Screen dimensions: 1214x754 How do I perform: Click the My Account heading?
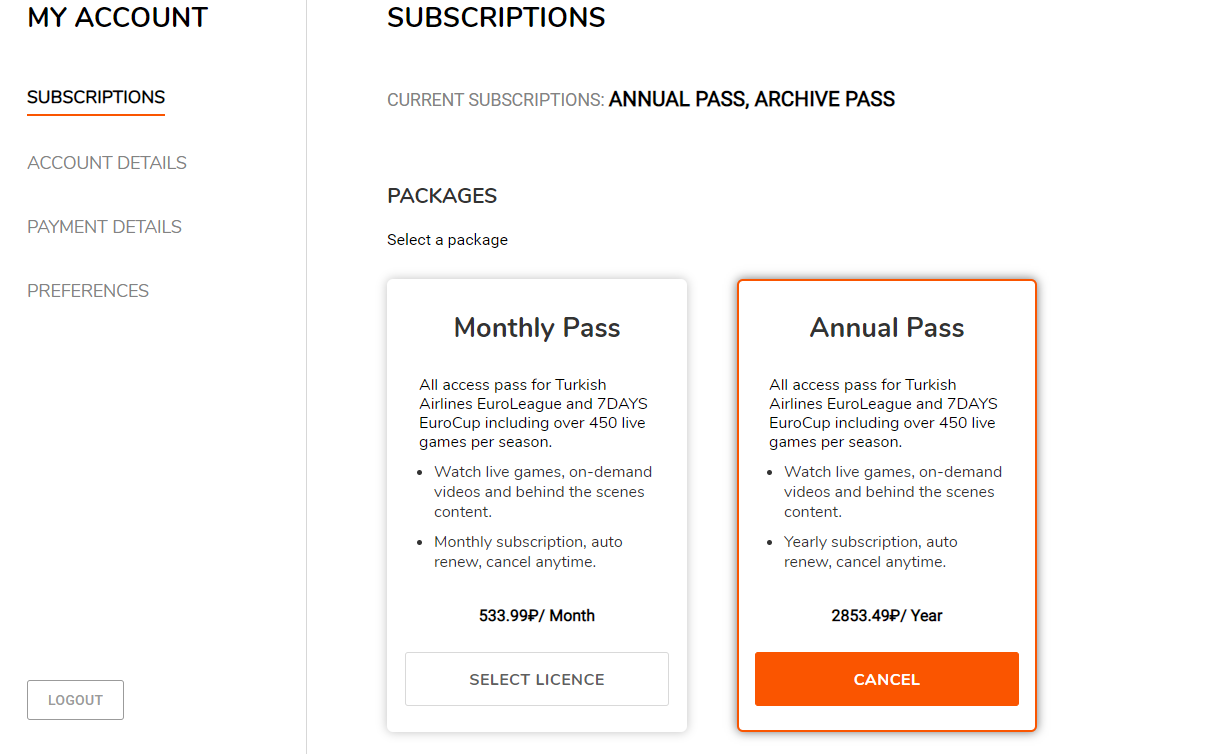pos(118,18)
